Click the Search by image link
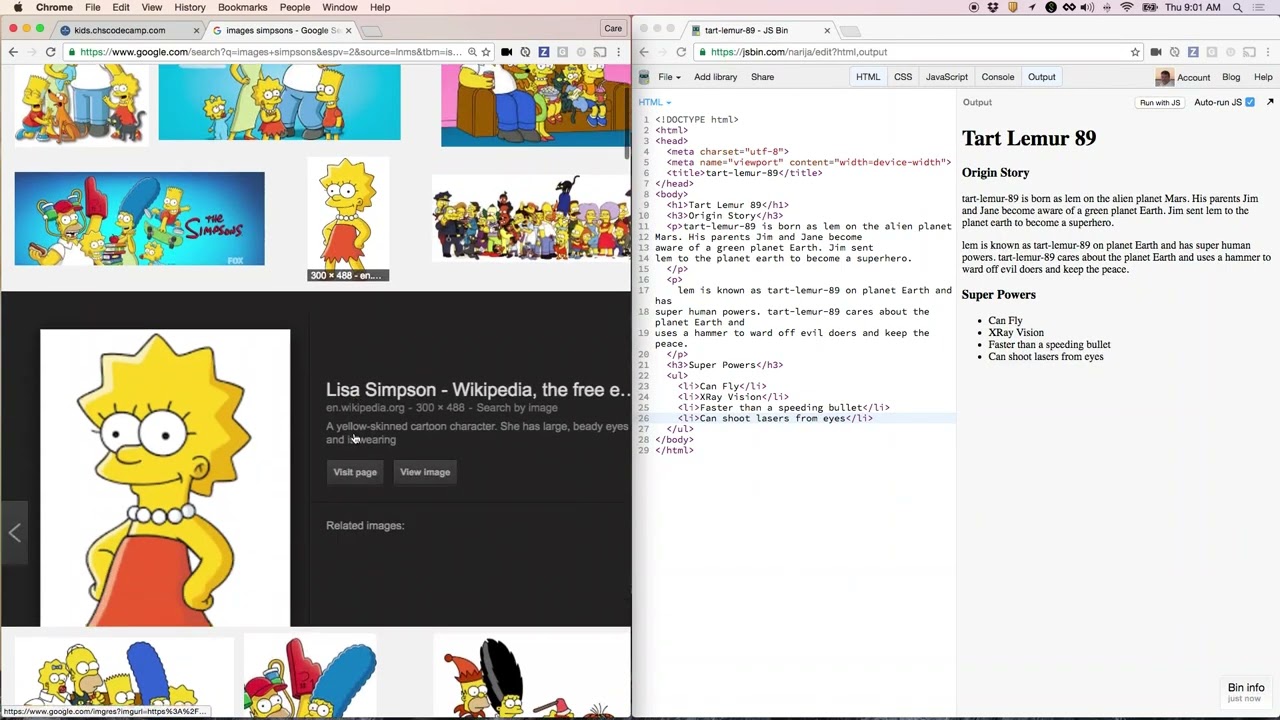Image resolution: width=1280 pixels, height=720 pixels. (x=517, y=408)
